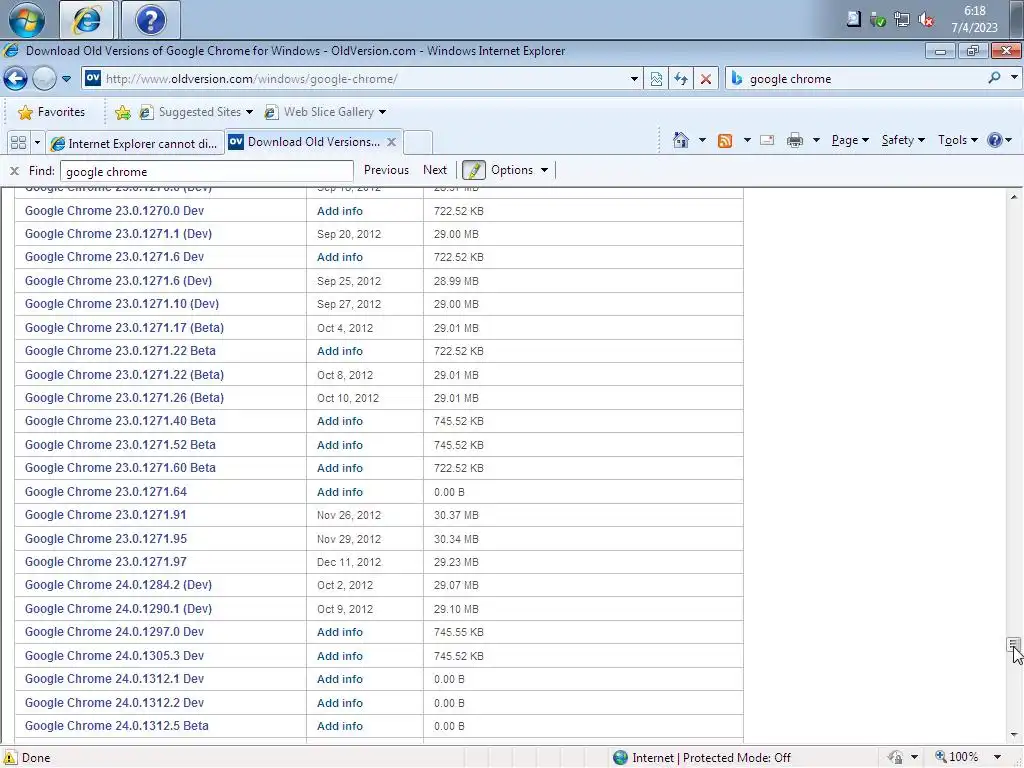Click the muted volume tray icon
The width and height of the screenshot is (1024, 768).
(926, 20)
